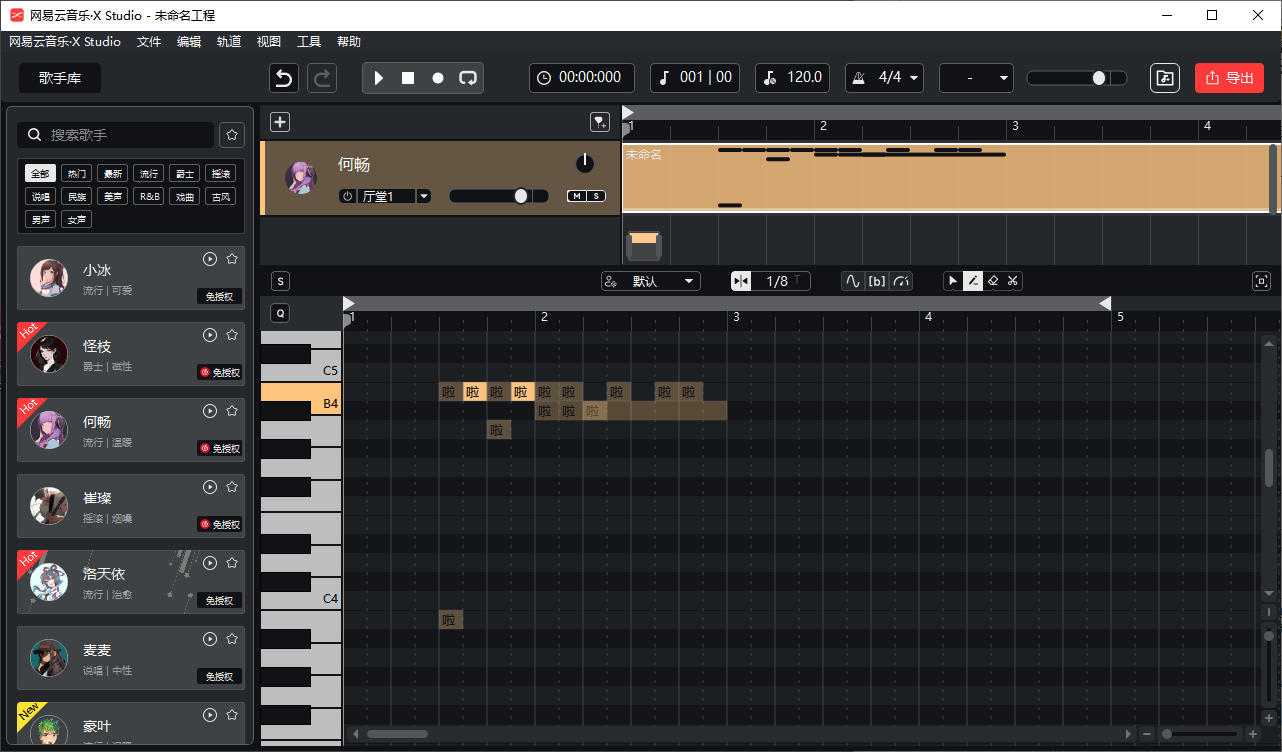Click the horizontal zoom-out minus icon
This screenshot has width=1282, height=752.
1147,734
